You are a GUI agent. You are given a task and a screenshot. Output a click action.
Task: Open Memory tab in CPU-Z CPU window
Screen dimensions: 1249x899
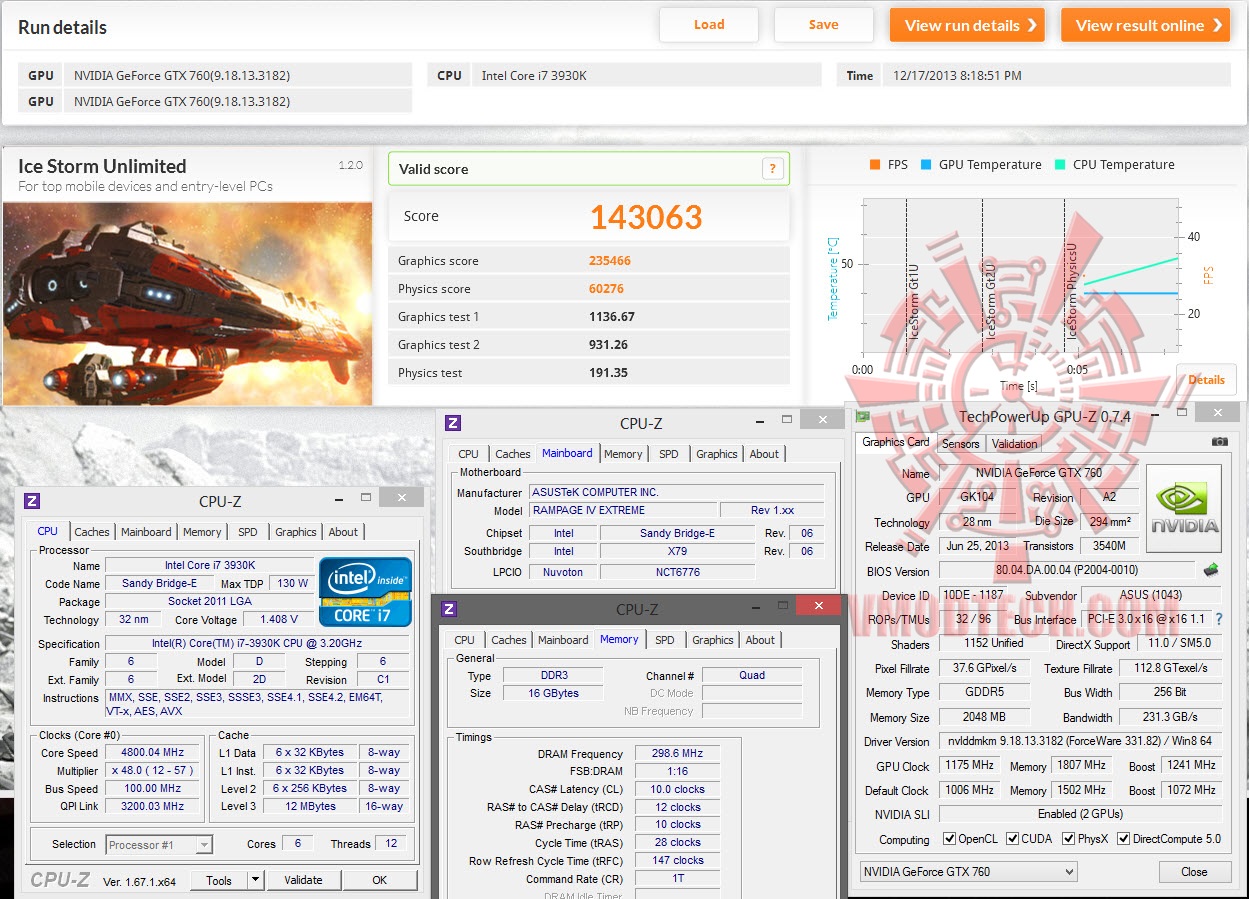(x=202, y=532)
